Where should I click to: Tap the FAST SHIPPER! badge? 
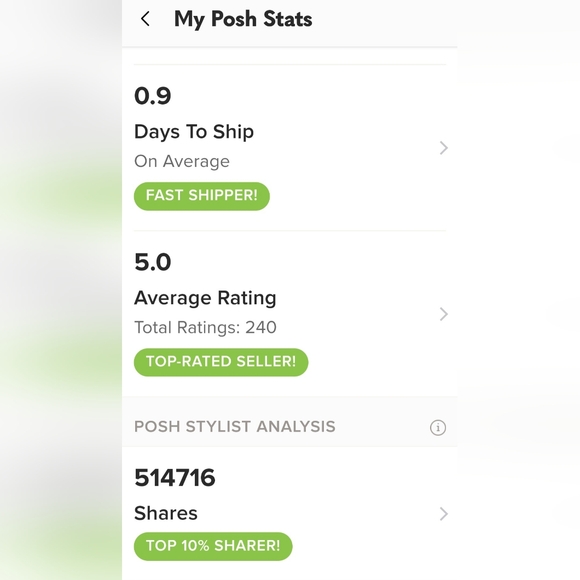tap(202, 196)
